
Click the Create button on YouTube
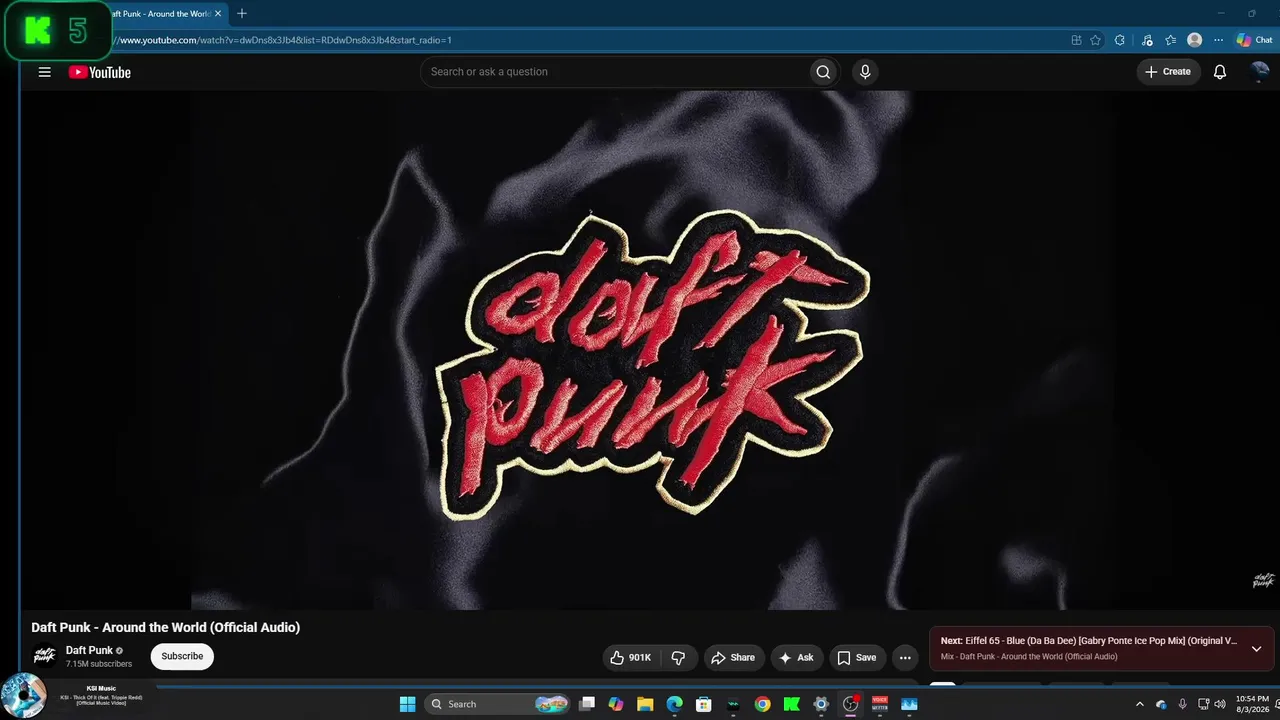(1168, 72)
